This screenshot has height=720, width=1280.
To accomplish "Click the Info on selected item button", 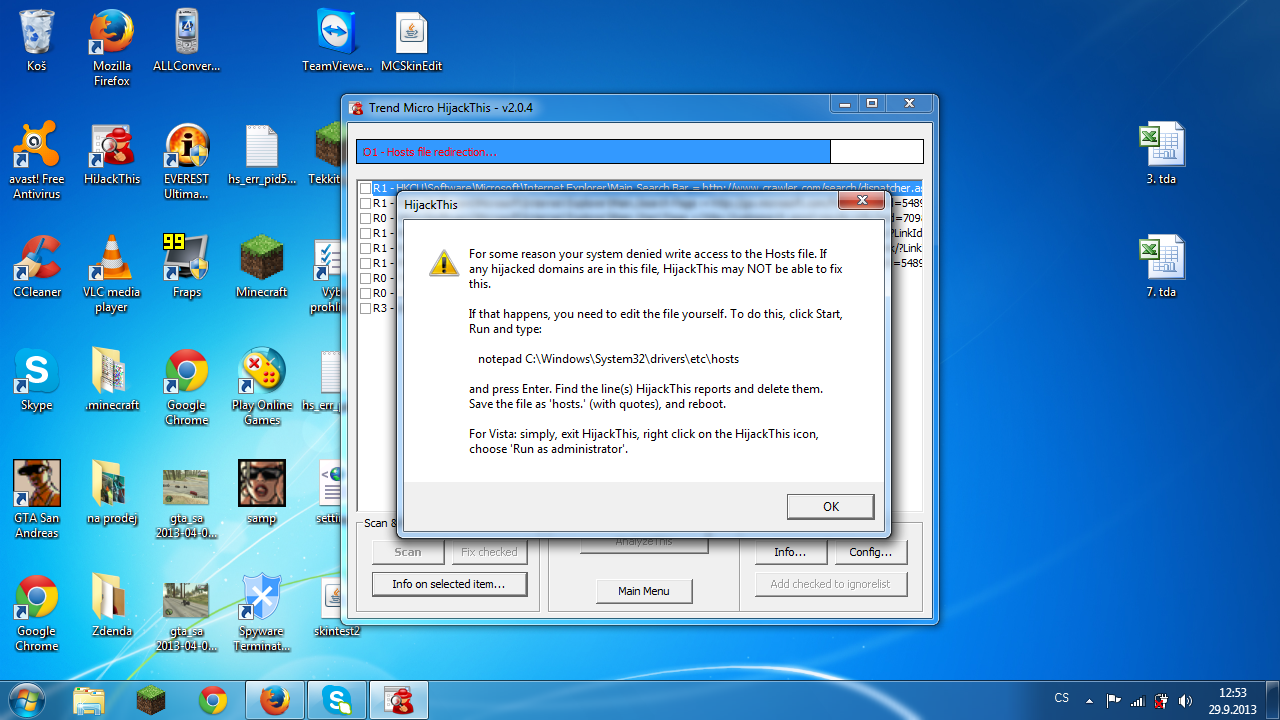I will pos(449,584).
